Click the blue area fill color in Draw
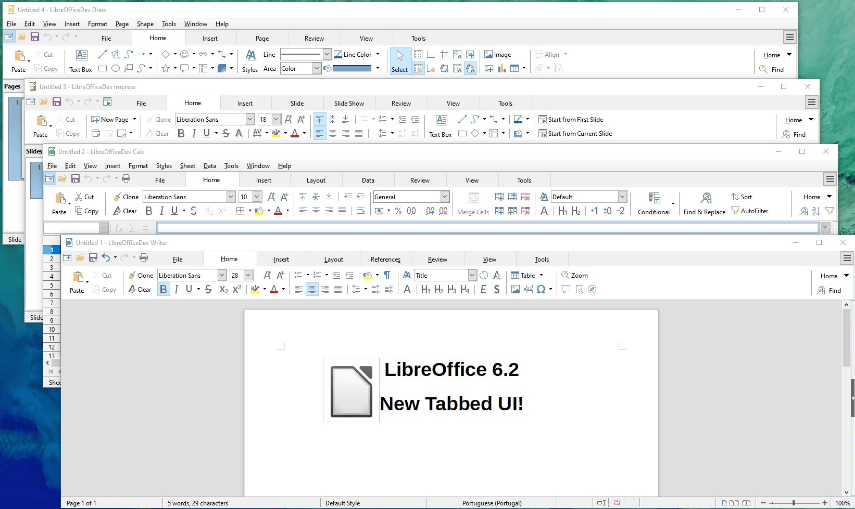Screen dimensions: 855x509 [352, 68]
